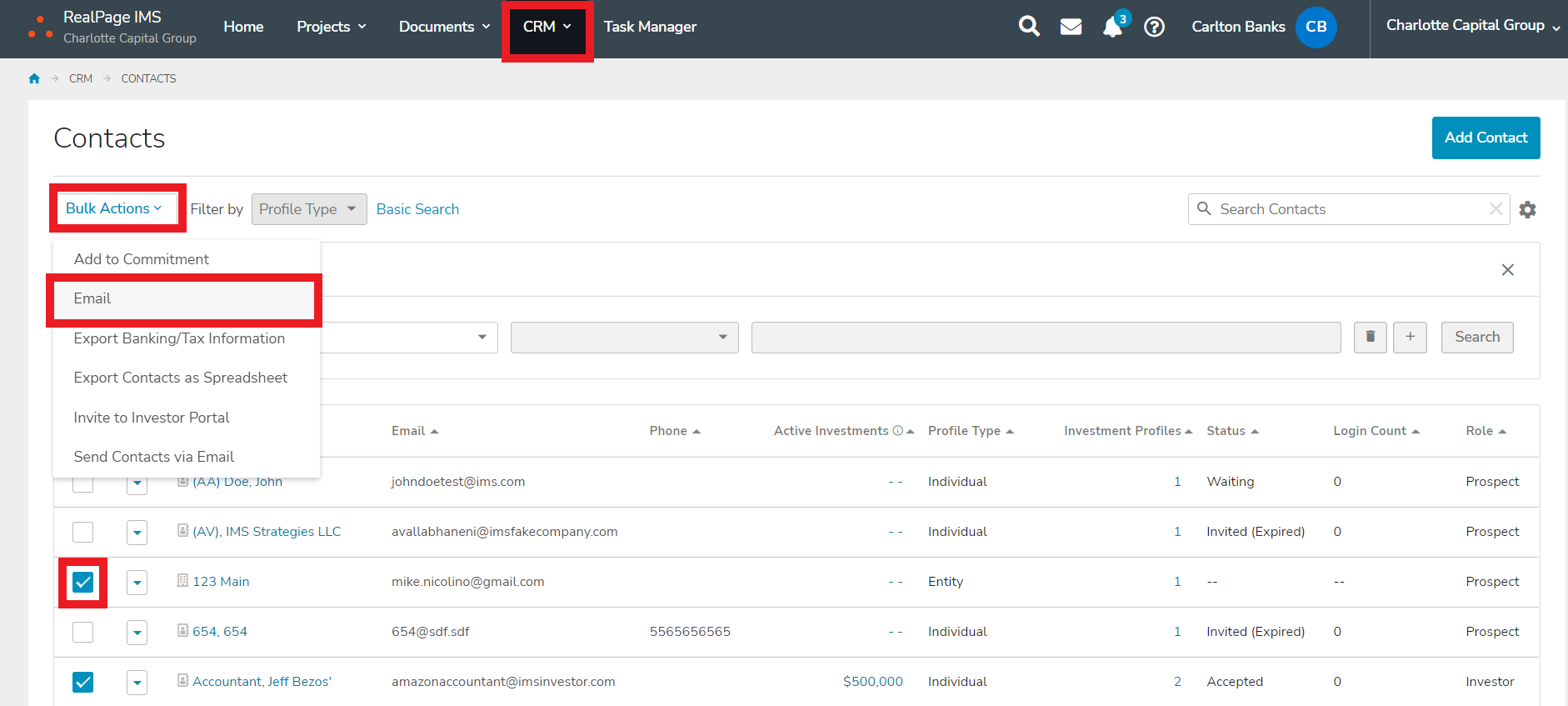The width and height of the screenshot is (1568, 706).
Task: Select Export Contacts as Spreadsheet
Action: (187, 378)
